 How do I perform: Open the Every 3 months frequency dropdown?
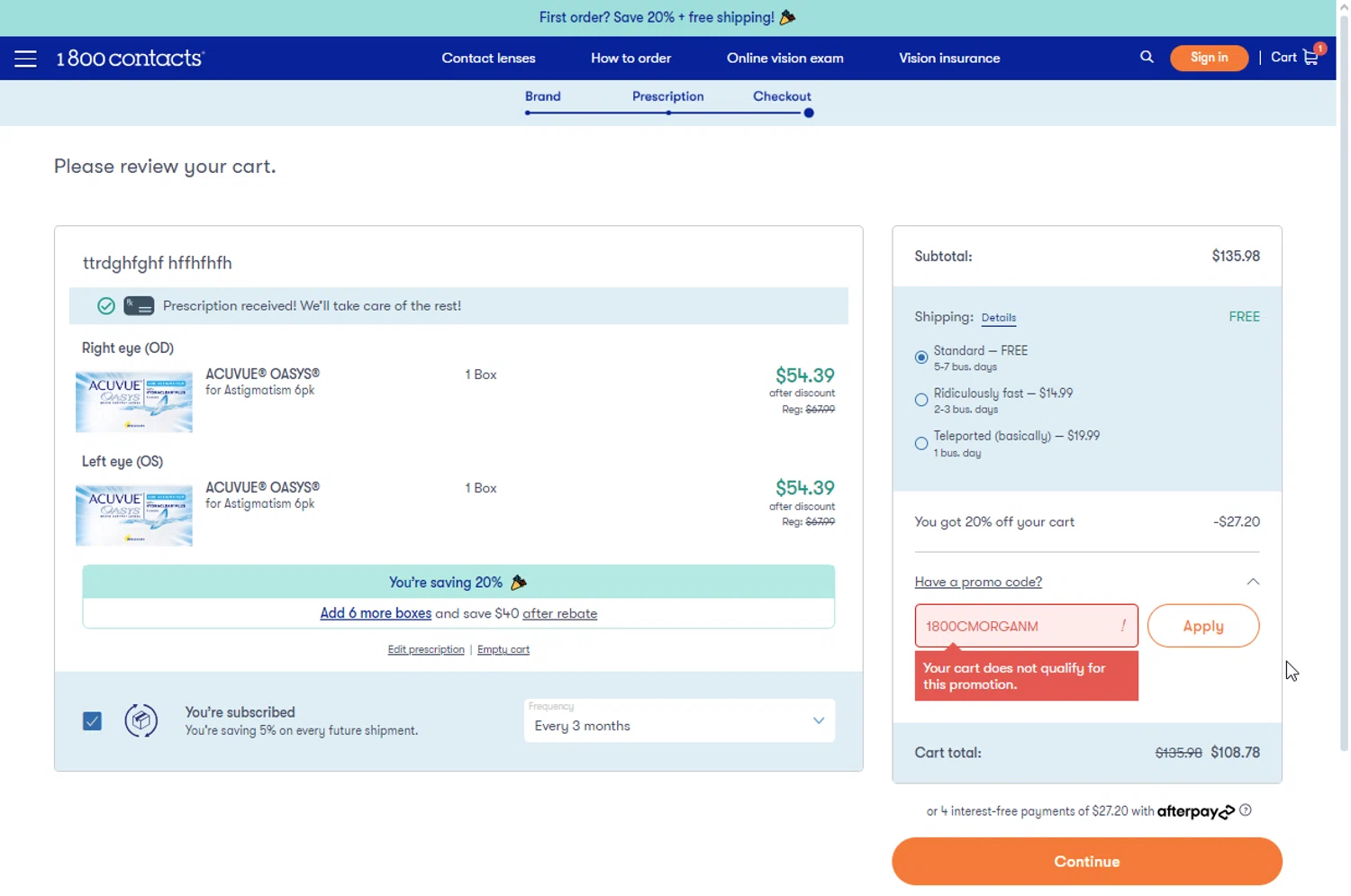pos(680,720)
